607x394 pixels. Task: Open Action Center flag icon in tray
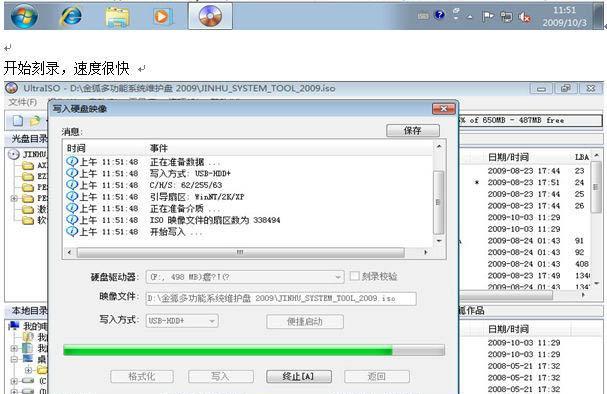pos(487,16)
